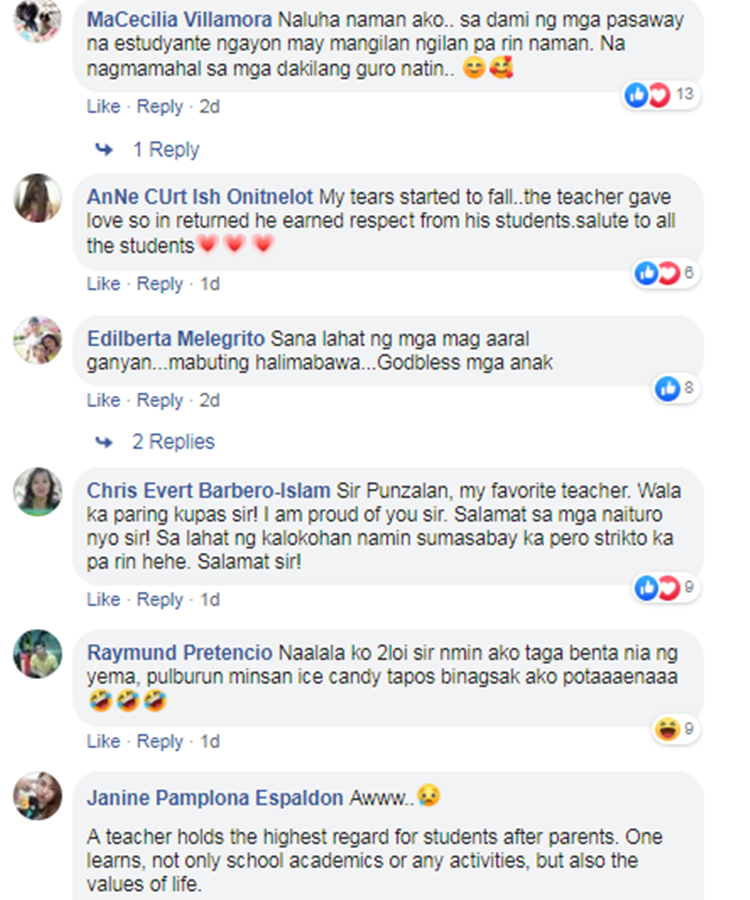Click Edilberta Melegrito's name

pos(176,339)
